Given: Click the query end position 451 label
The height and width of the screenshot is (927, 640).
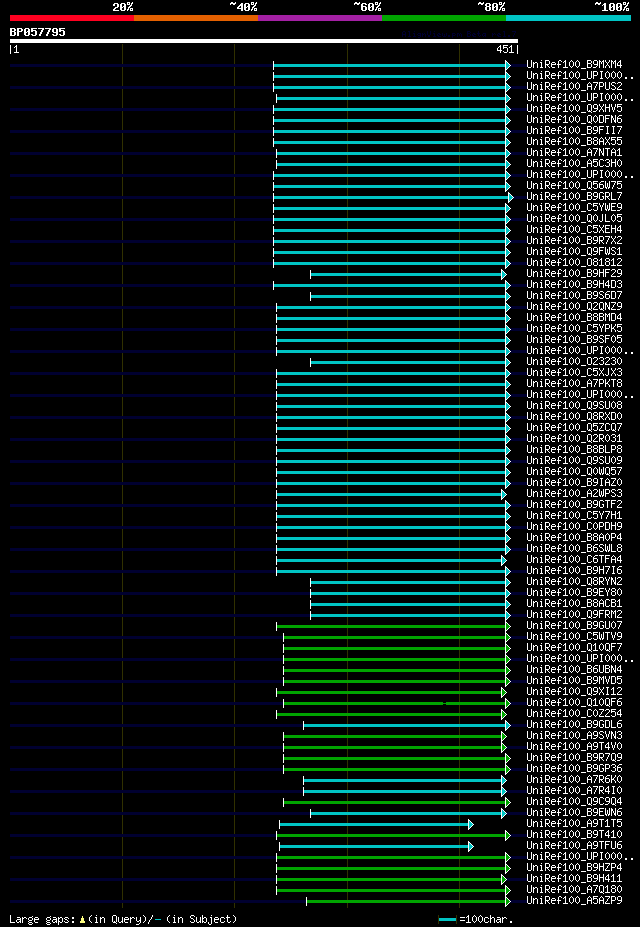Looking at the screenshot, I should pyautogui.click(x=505, y=50).
